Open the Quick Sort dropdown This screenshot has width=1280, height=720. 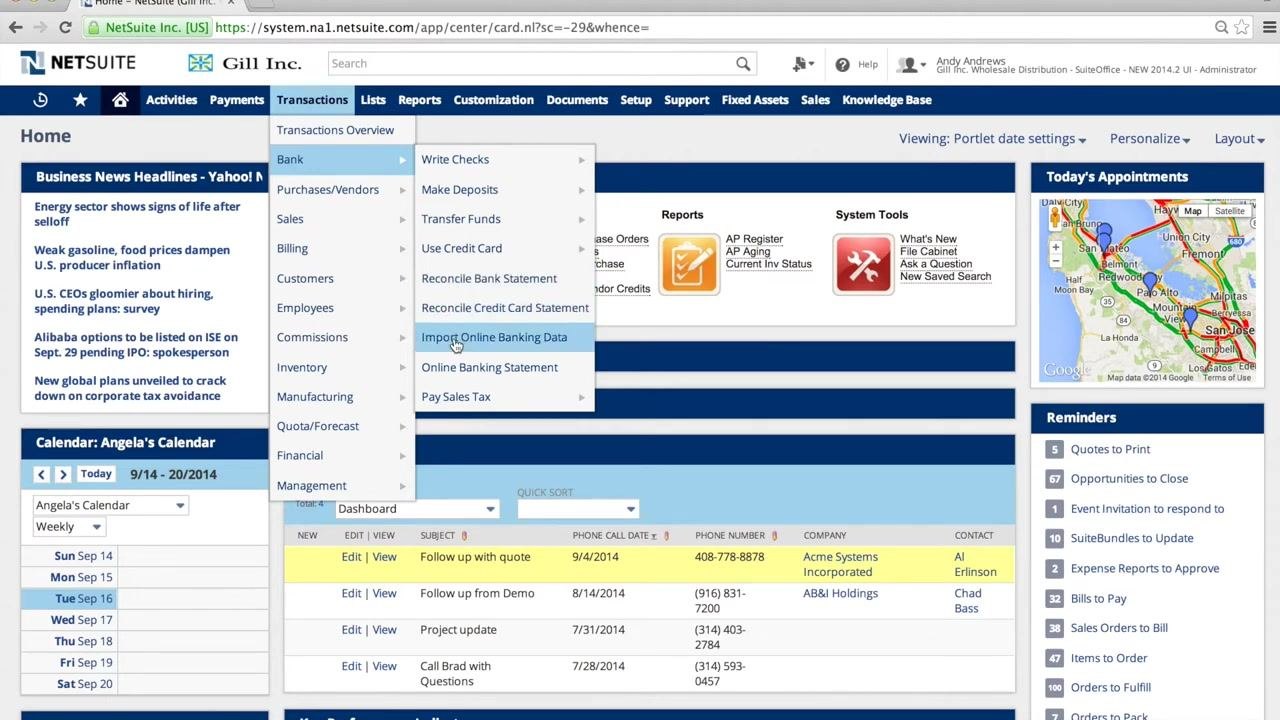(577, 509)
